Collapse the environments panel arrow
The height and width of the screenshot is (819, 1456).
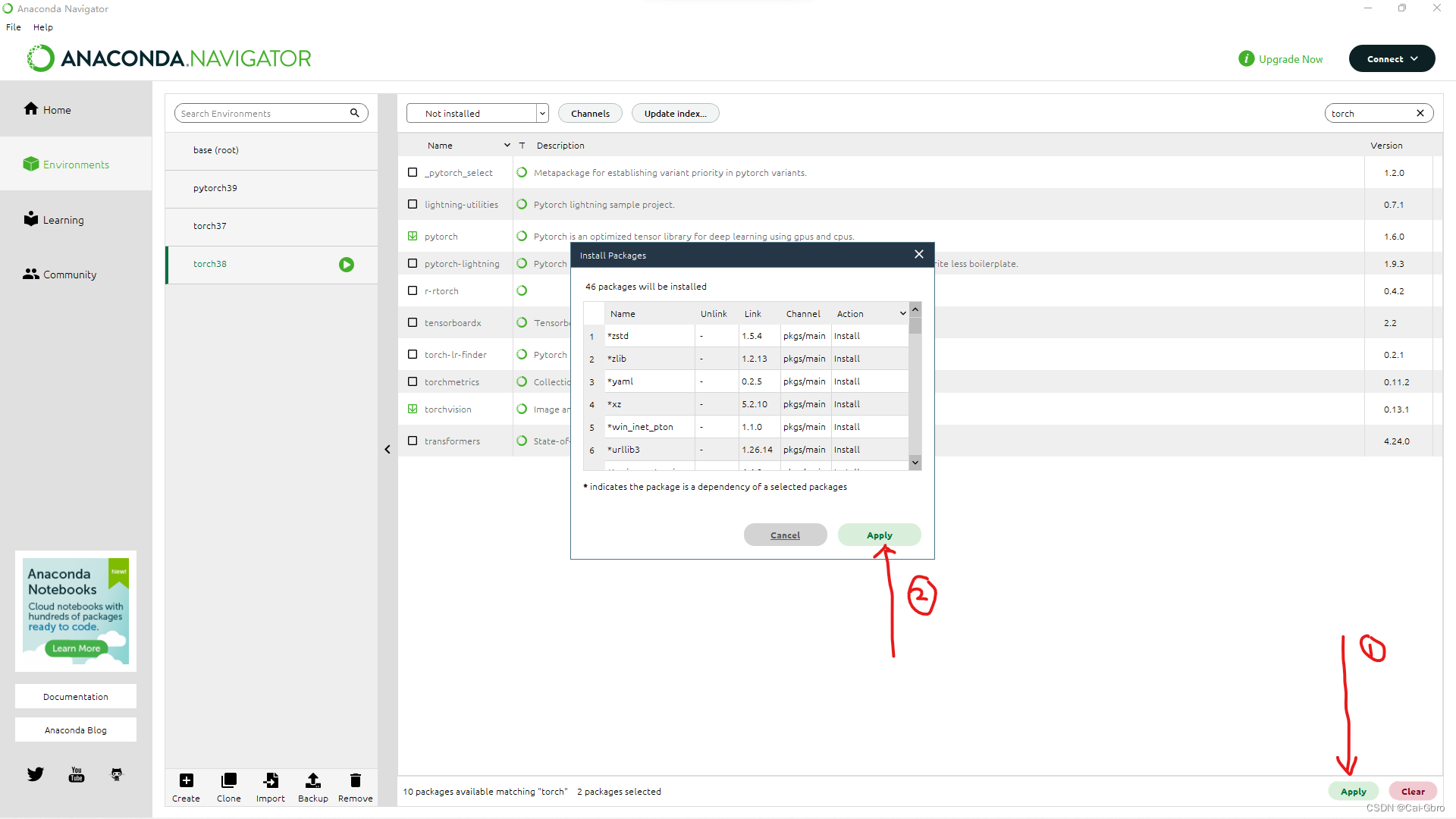pyautogui.click(x=388, y=450)
